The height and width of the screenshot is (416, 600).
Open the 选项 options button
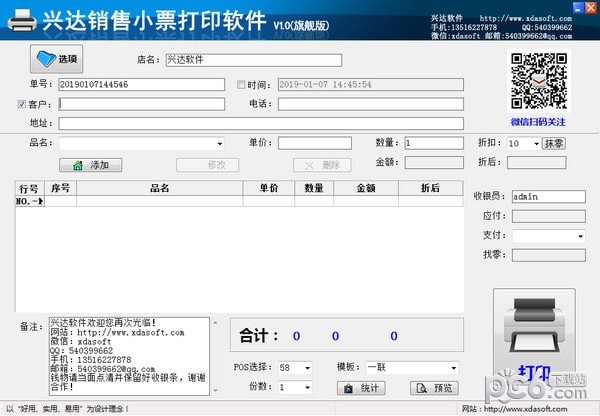coord(57,59)
